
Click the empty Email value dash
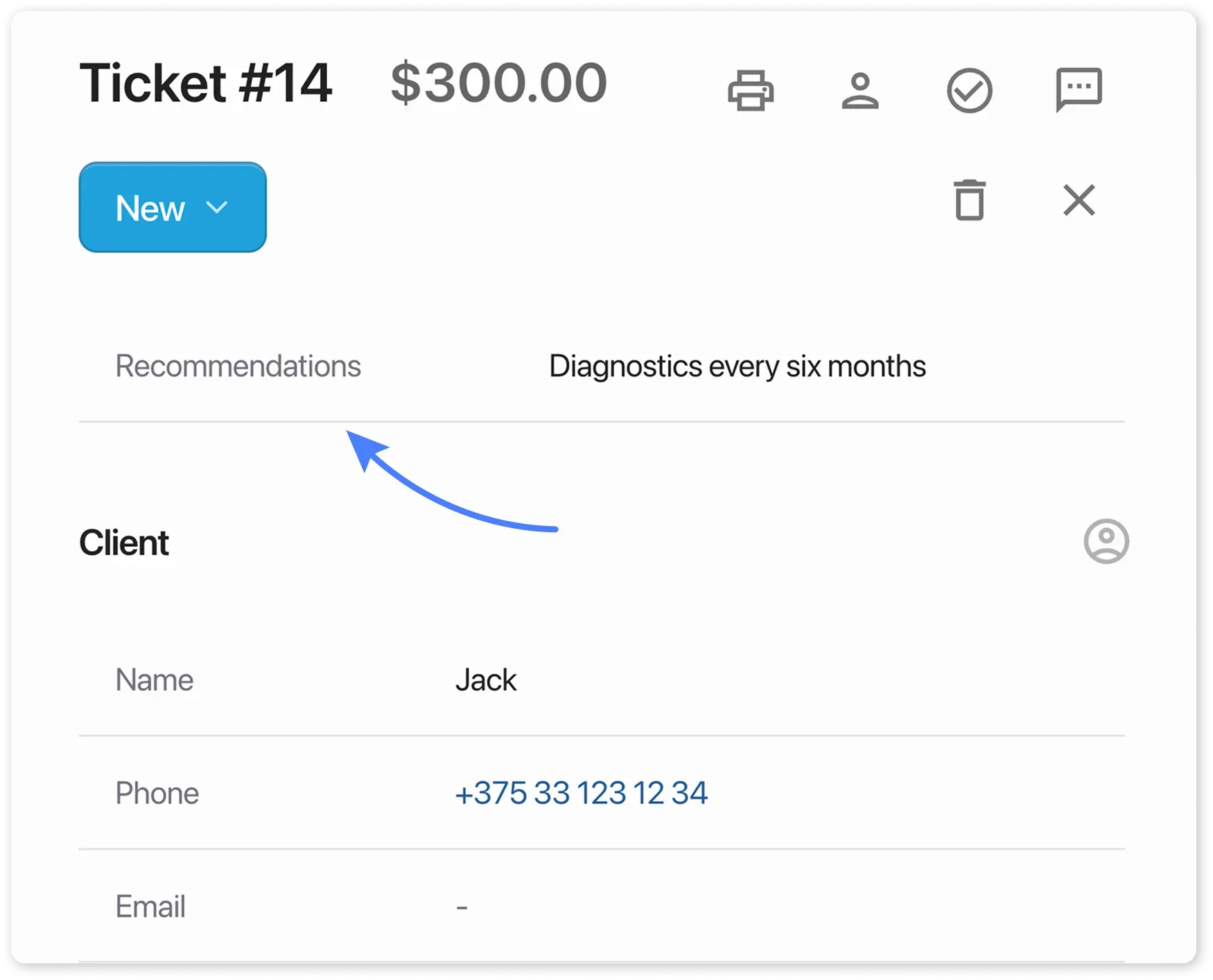(462, 907)
